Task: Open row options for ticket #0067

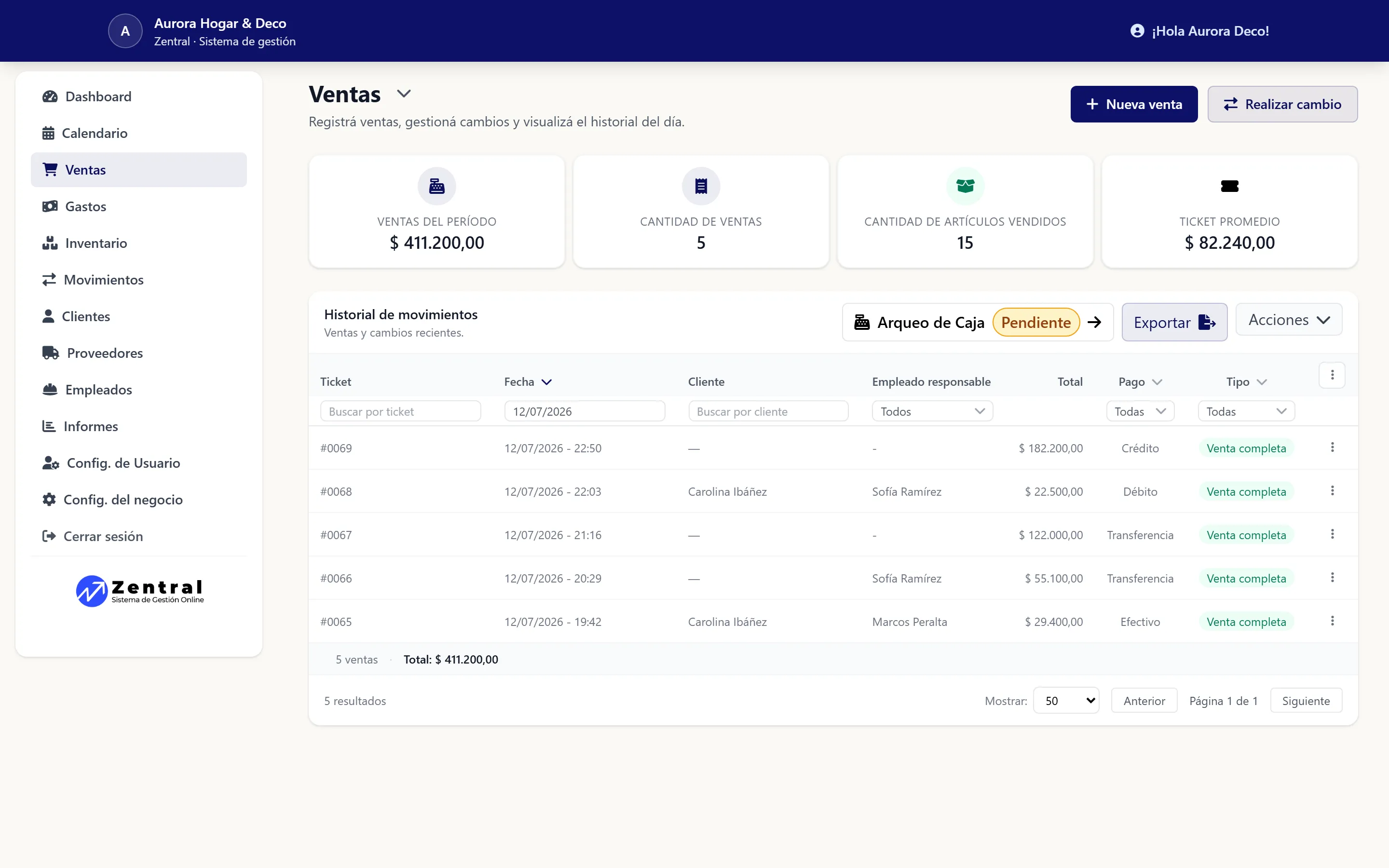Action: 1332,534
